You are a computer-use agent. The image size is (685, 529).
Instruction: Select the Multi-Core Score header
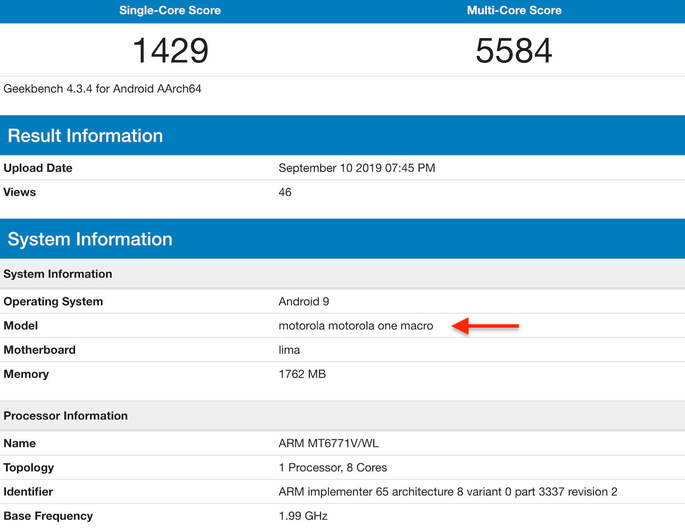coord(514,10)
